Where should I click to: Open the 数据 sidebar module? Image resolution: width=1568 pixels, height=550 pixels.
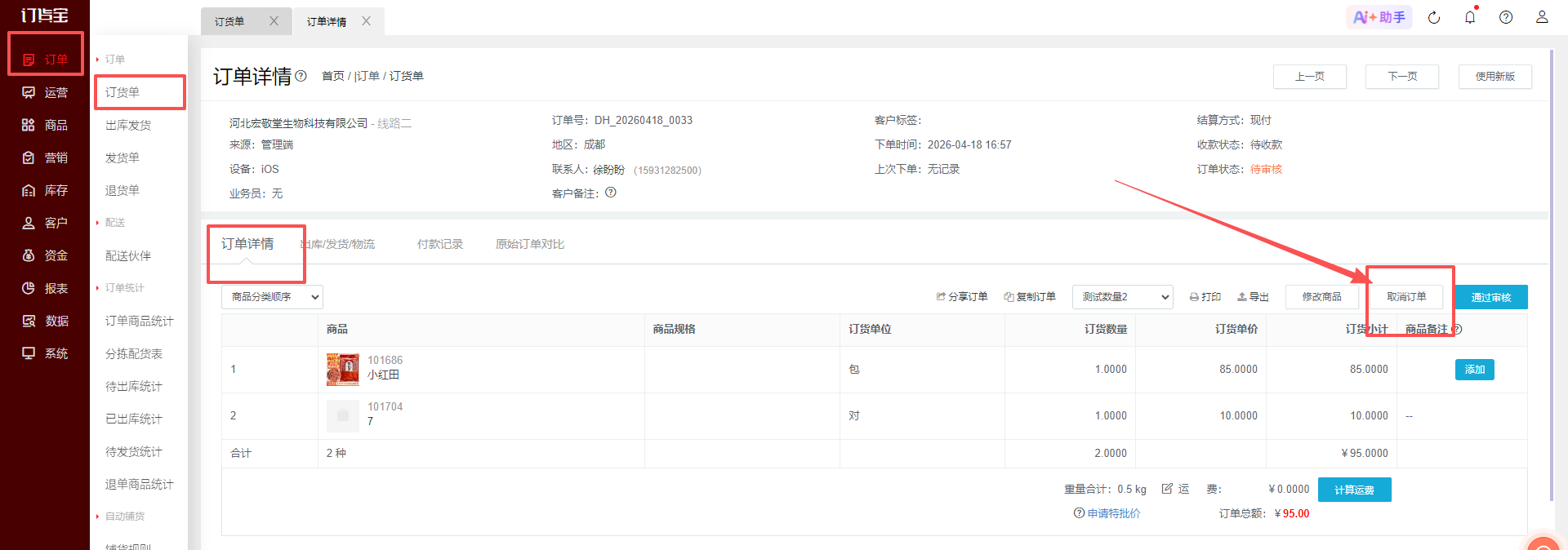click(45, 321)
